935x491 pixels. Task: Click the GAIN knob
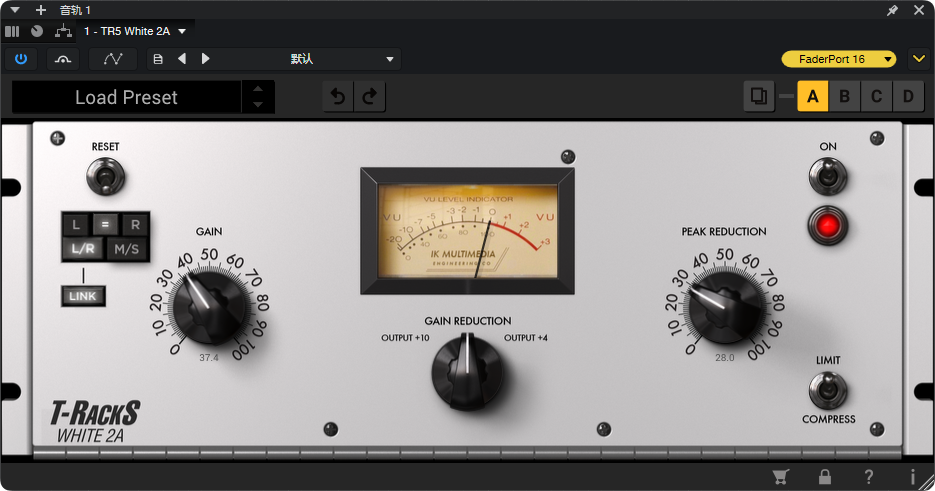click(209, 307)
